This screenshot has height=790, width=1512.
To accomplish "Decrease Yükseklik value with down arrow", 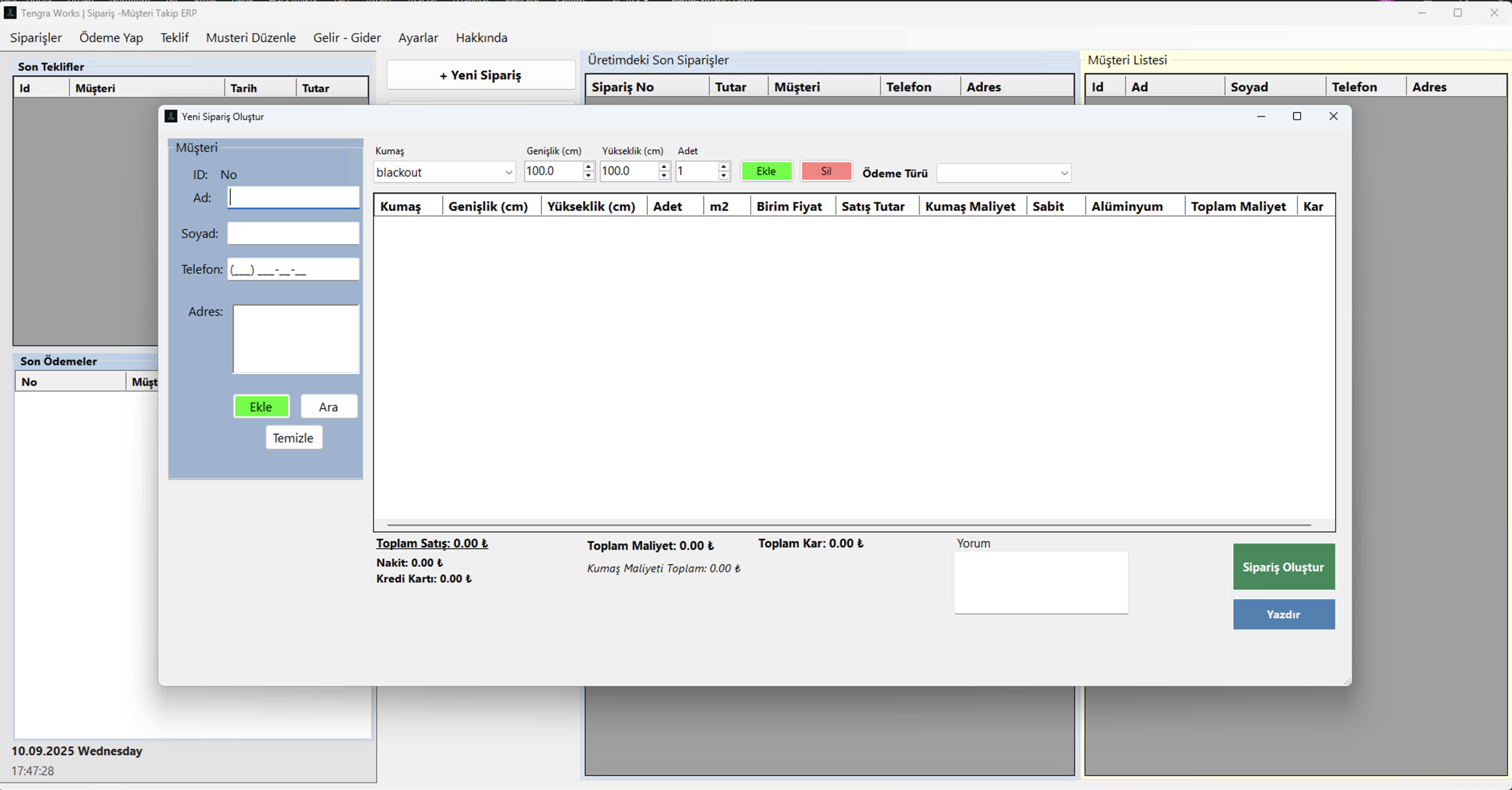I will 664,176.
